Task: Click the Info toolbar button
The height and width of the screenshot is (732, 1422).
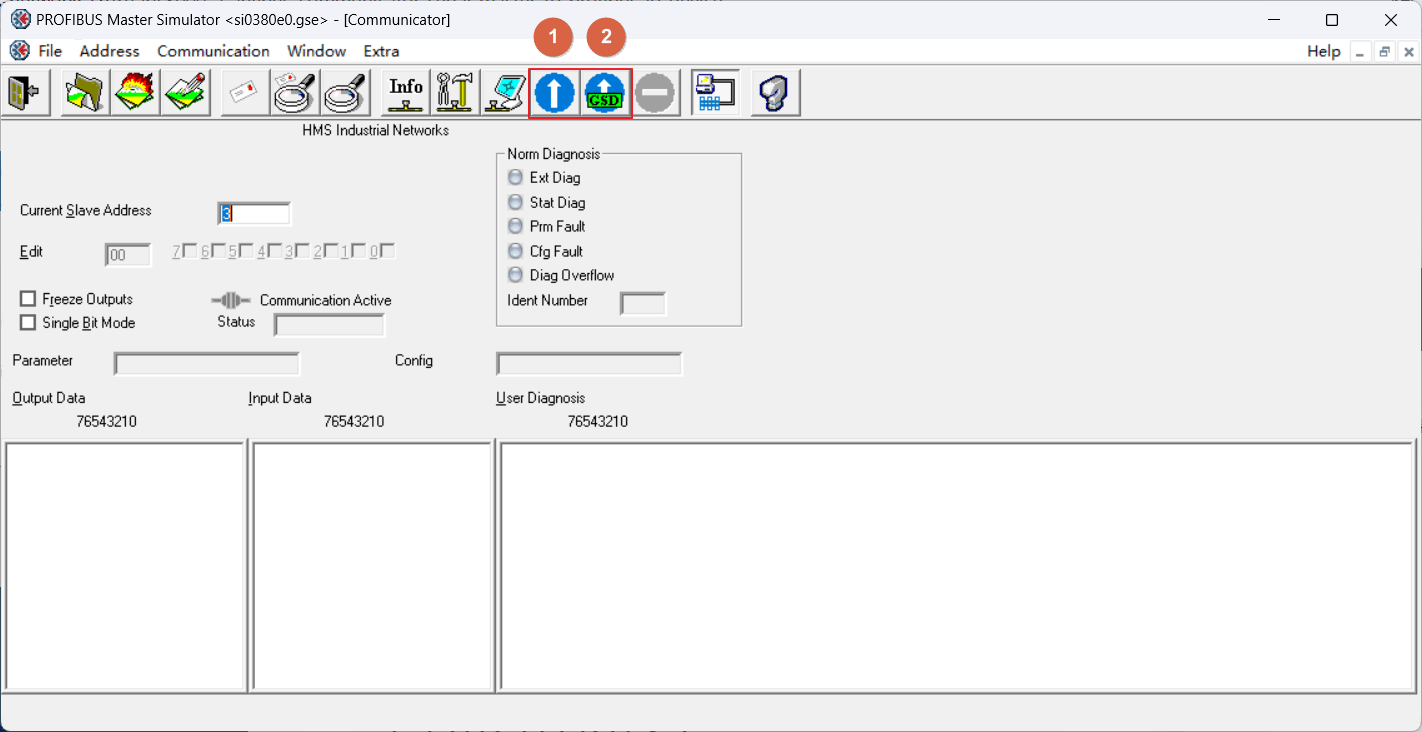Action: coord(406,93)
